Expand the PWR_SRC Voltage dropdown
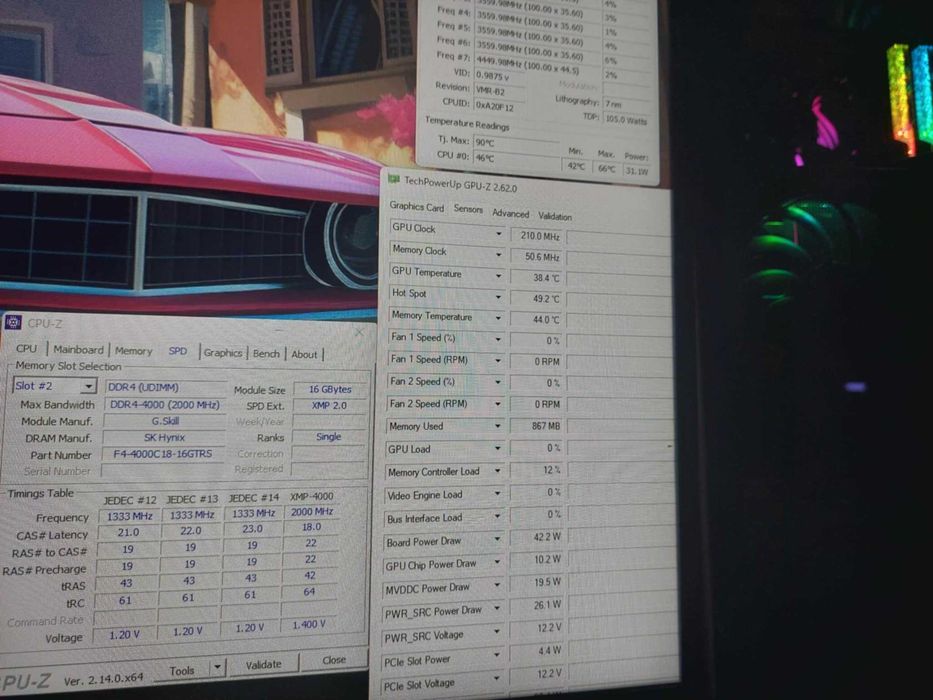Viewport: 933px width, 700px height. (x=496, y=632)
